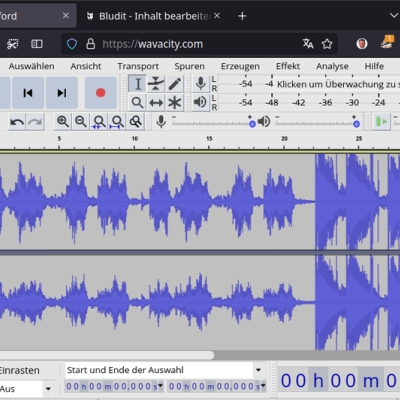Open the Spuren menu
The width and height of the screenshot is (400, 400).
189,66
